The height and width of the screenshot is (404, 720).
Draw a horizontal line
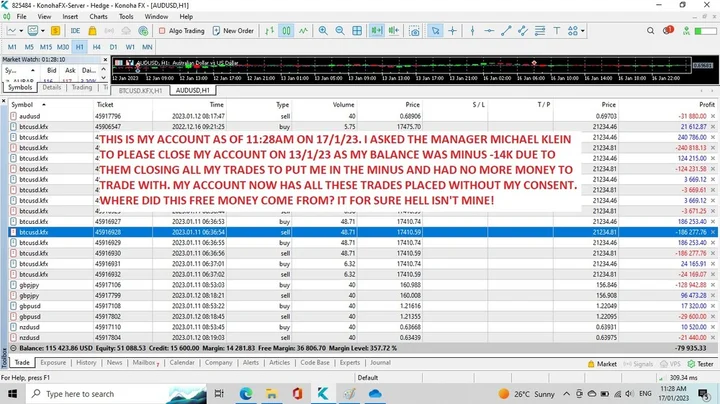click(489, 31)
